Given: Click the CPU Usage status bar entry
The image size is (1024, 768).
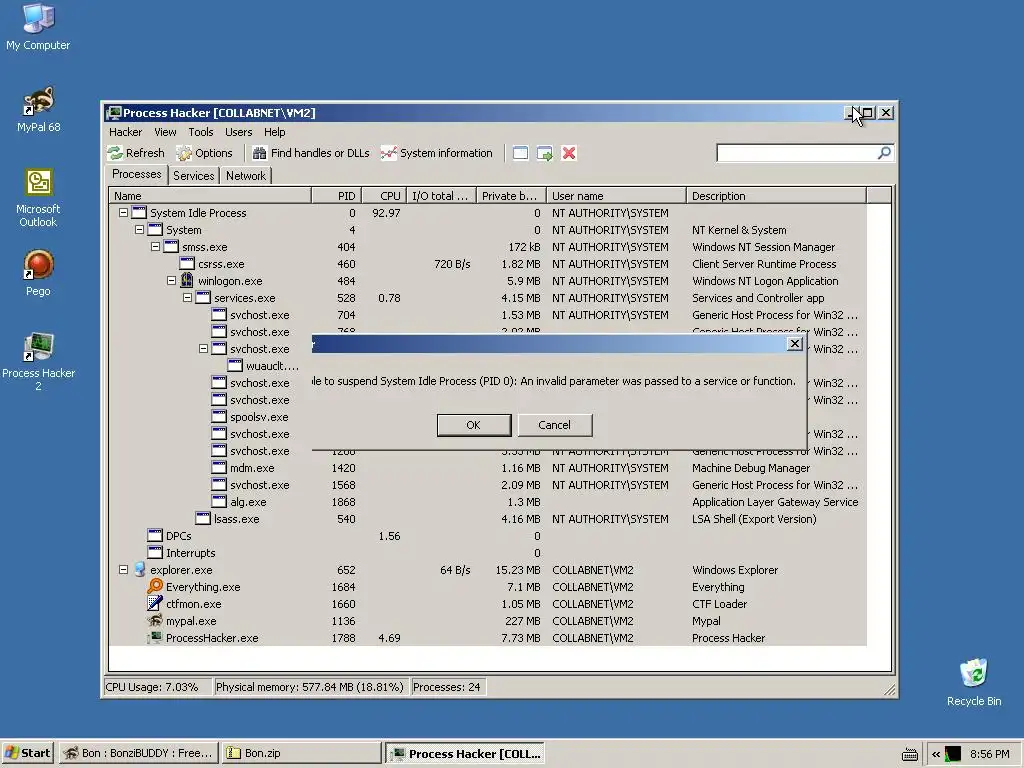Looking at the screenshot, I should coord(157,687).
